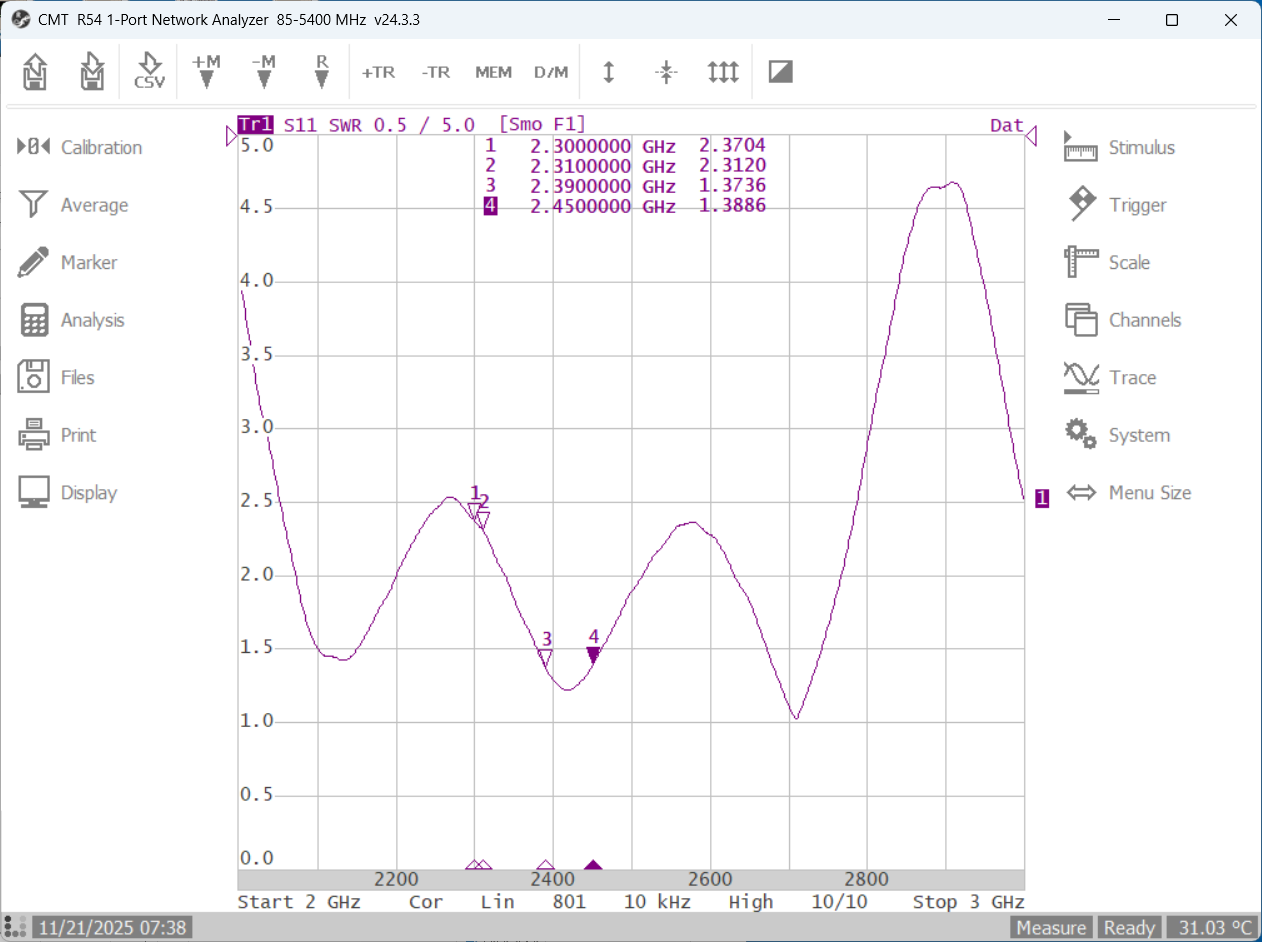This screenshot has width=1262, height=942.
Task: Click the R reference marker icon
Action: (321, 72)
